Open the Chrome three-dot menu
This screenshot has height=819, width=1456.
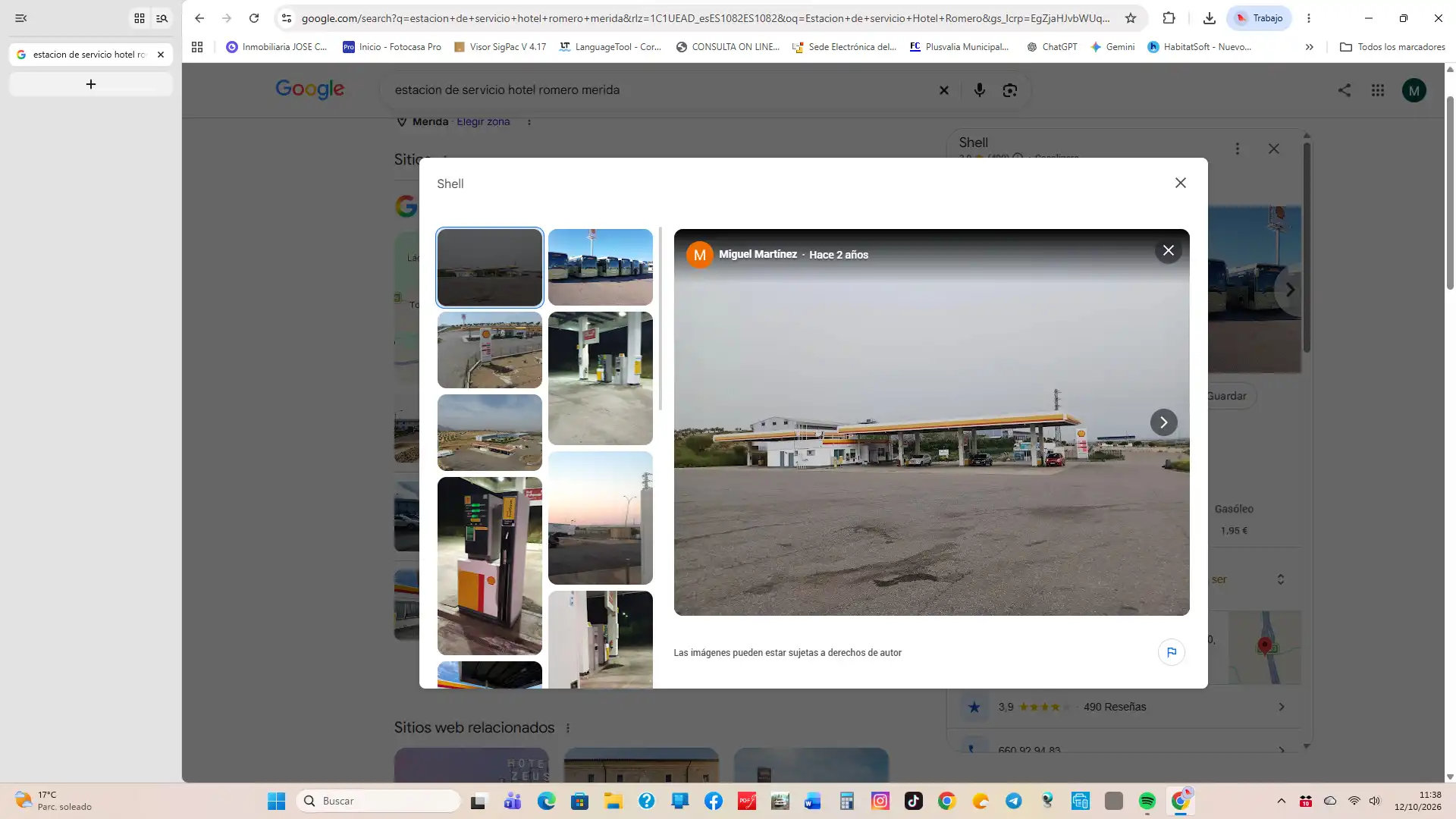[x=1309, y=18]
